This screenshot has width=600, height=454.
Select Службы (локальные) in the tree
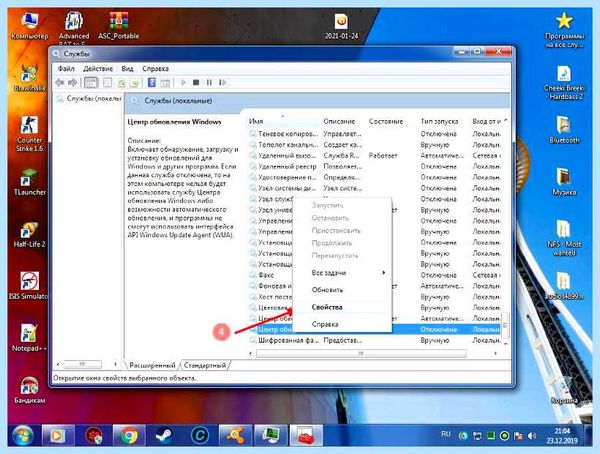click(93, 98)
